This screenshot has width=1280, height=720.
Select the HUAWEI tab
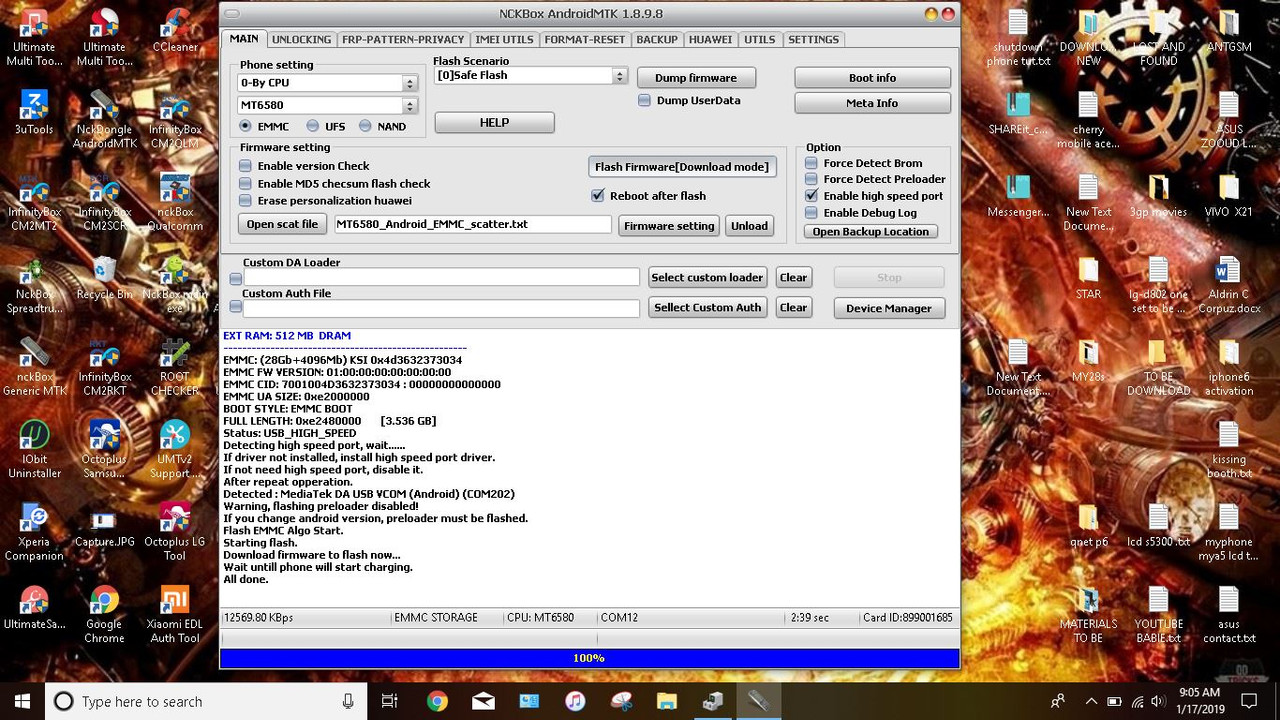(710, 39)
